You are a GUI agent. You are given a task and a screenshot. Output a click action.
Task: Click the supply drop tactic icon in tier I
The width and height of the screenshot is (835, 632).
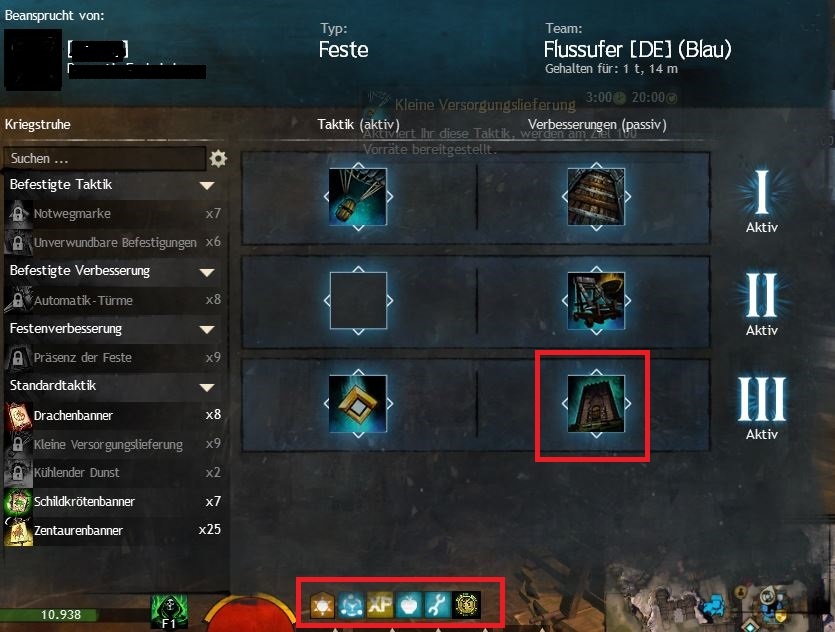[x=358, y=196]
